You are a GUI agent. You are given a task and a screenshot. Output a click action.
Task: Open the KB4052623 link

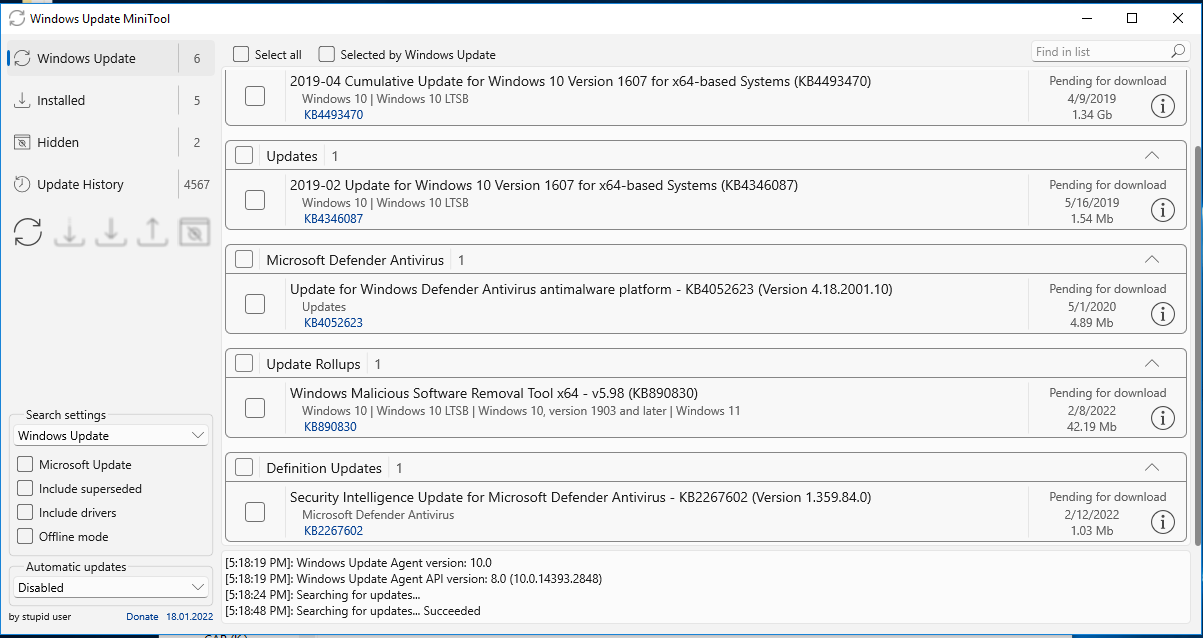[333, 323]
